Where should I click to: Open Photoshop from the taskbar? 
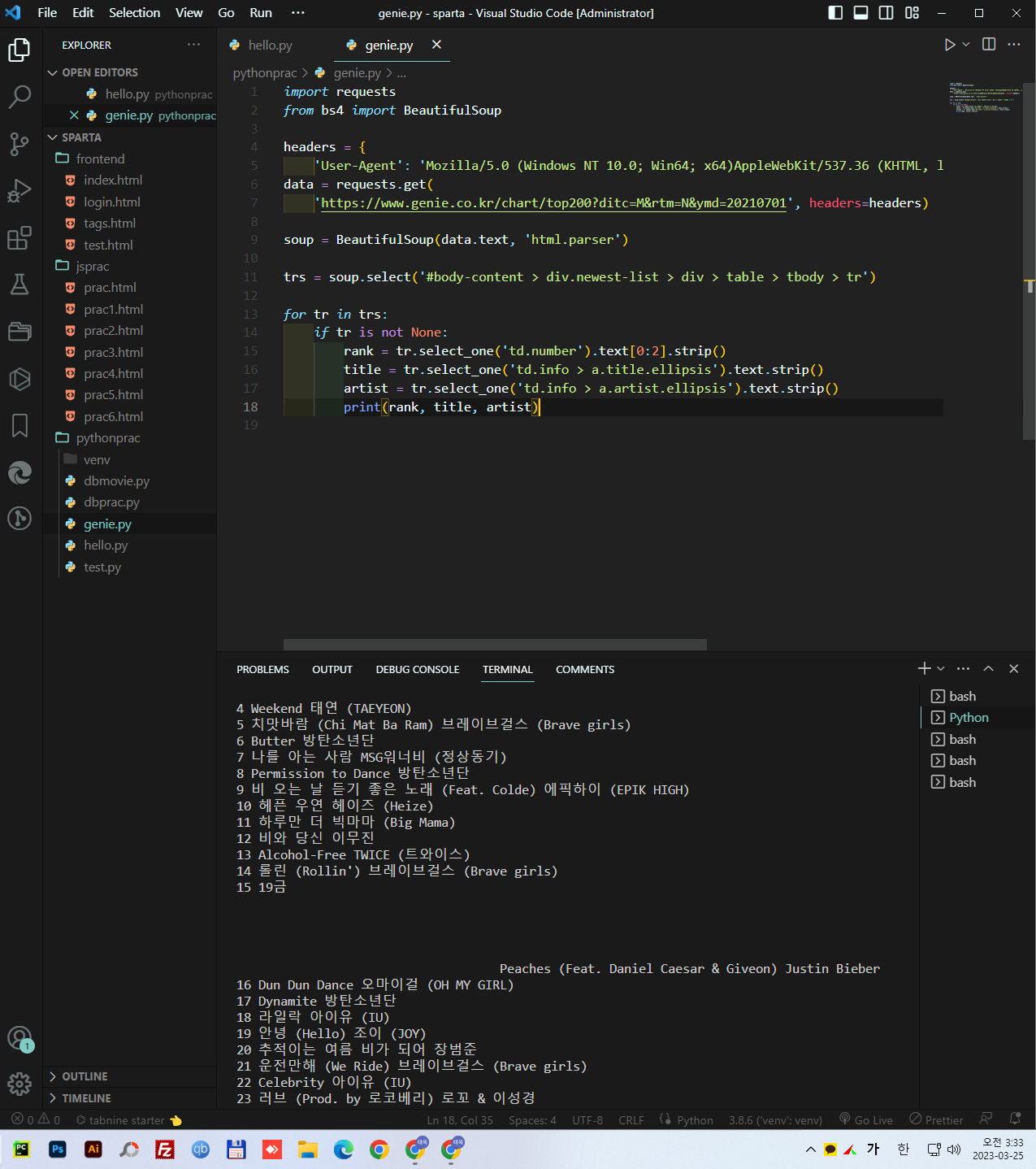[x=58, y=1149]
